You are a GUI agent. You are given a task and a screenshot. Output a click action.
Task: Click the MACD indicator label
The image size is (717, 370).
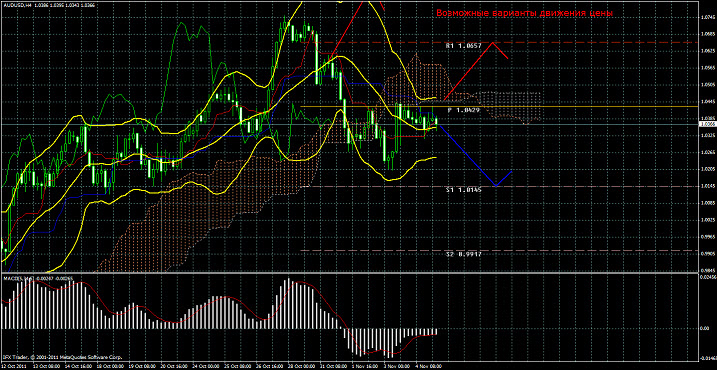coord(38,278)
